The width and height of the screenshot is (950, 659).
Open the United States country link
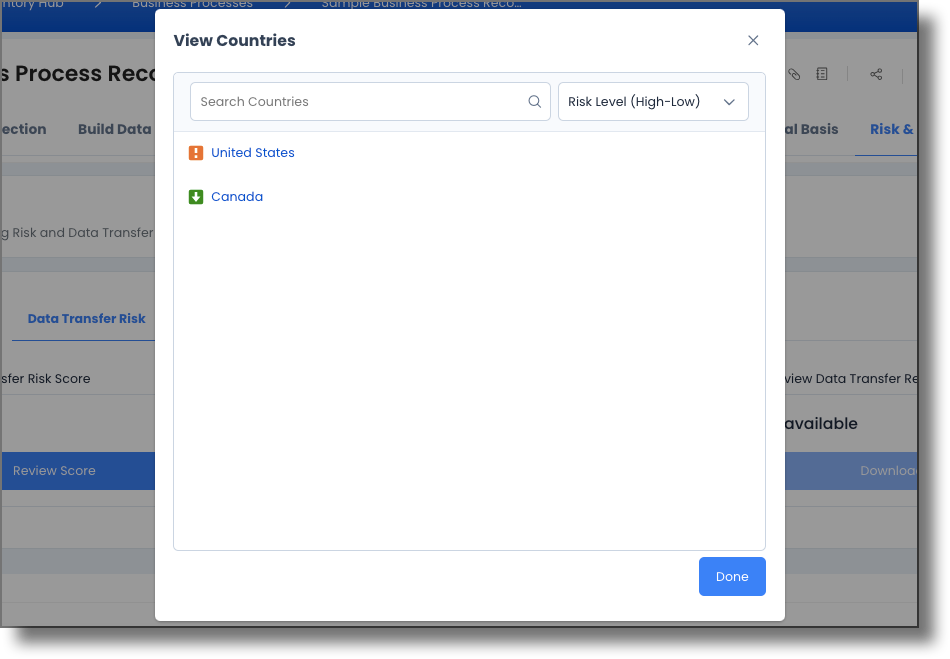coord(252,153)
